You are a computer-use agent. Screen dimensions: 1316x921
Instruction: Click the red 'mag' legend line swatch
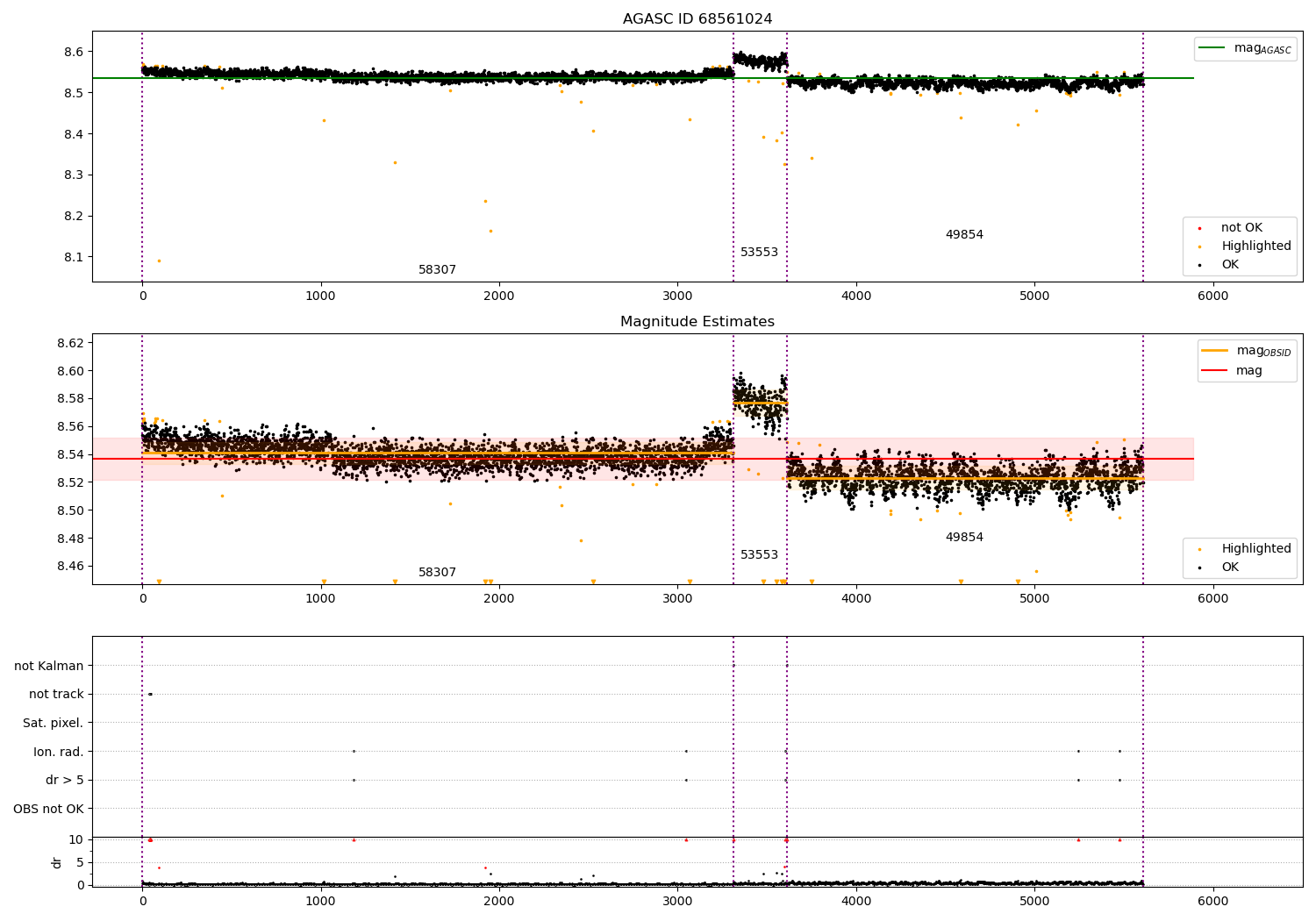[x=1215, y=370]
